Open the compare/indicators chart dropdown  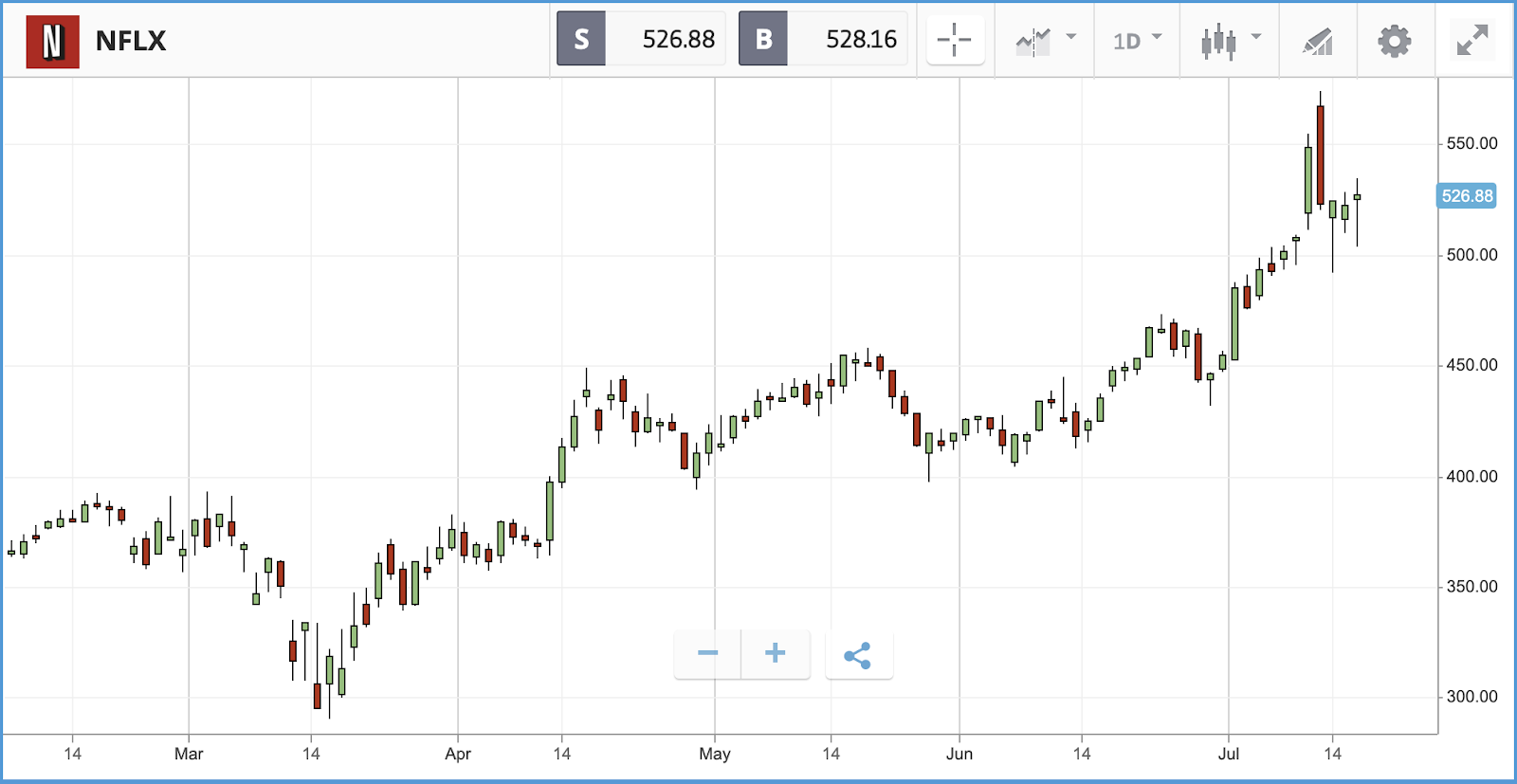point(1046,41)
